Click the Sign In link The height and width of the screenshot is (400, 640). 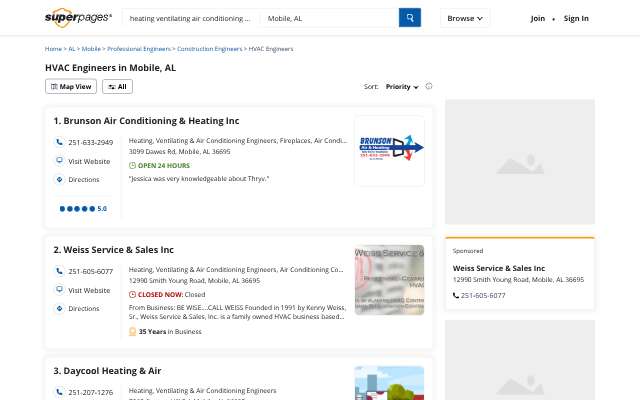click(576, 18)
